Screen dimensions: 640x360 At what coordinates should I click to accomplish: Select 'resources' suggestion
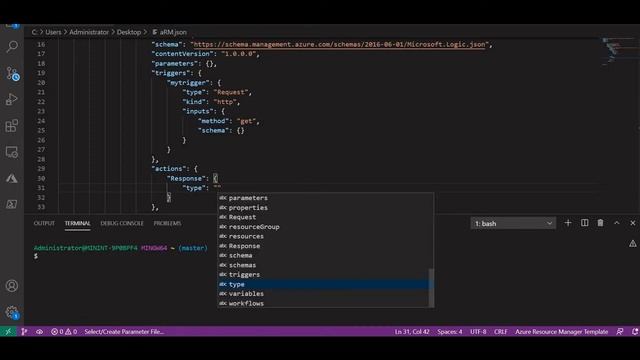point(325,236)
